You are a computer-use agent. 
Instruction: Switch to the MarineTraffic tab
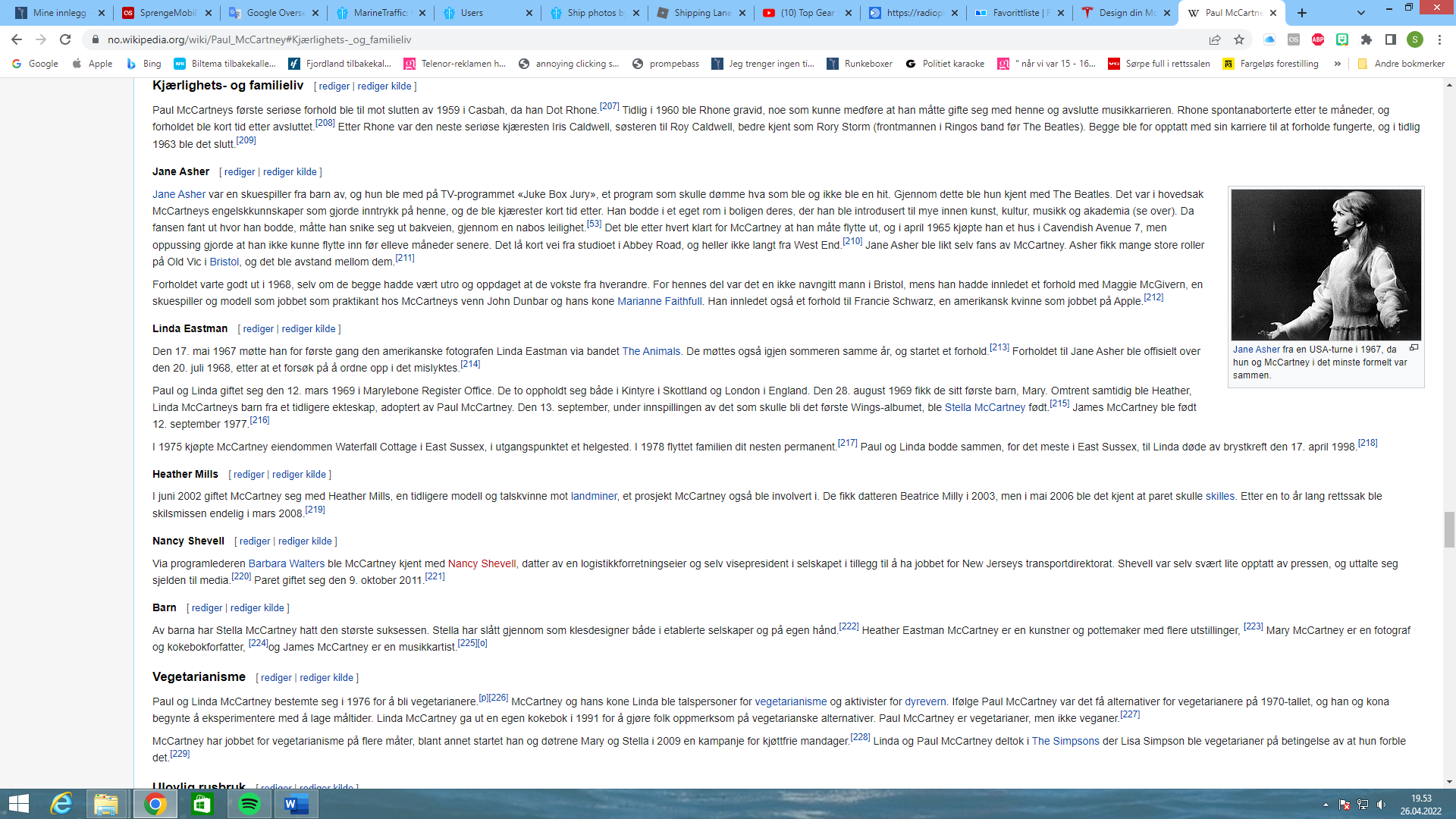(x=379, y=13)
